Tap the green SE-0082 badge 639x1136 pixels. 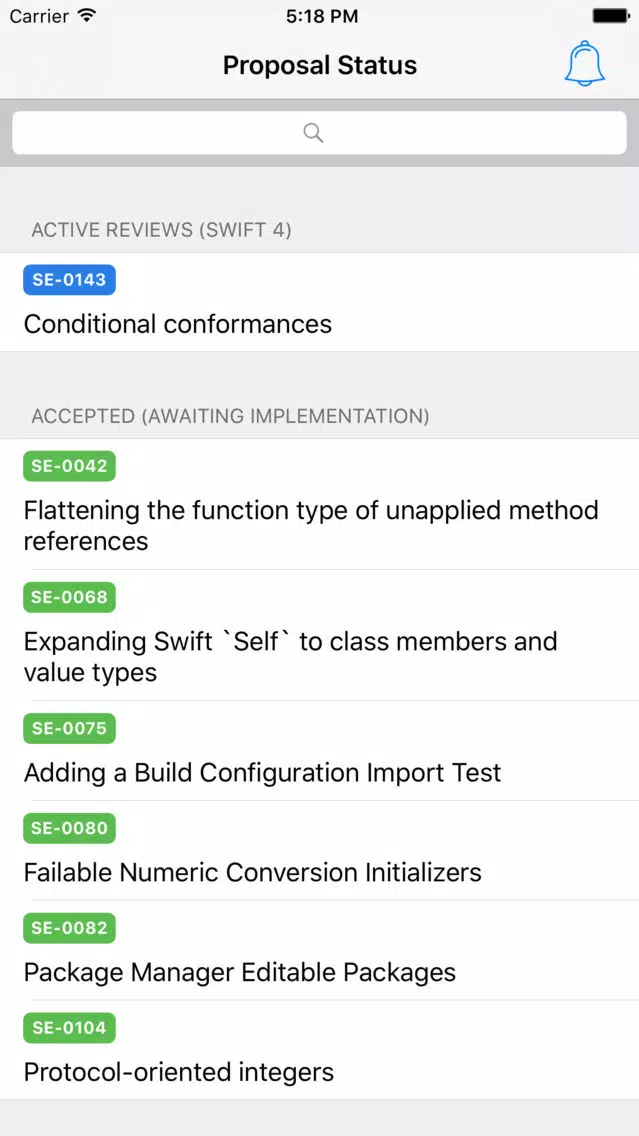pyautogui.click(x=70, y=928)
